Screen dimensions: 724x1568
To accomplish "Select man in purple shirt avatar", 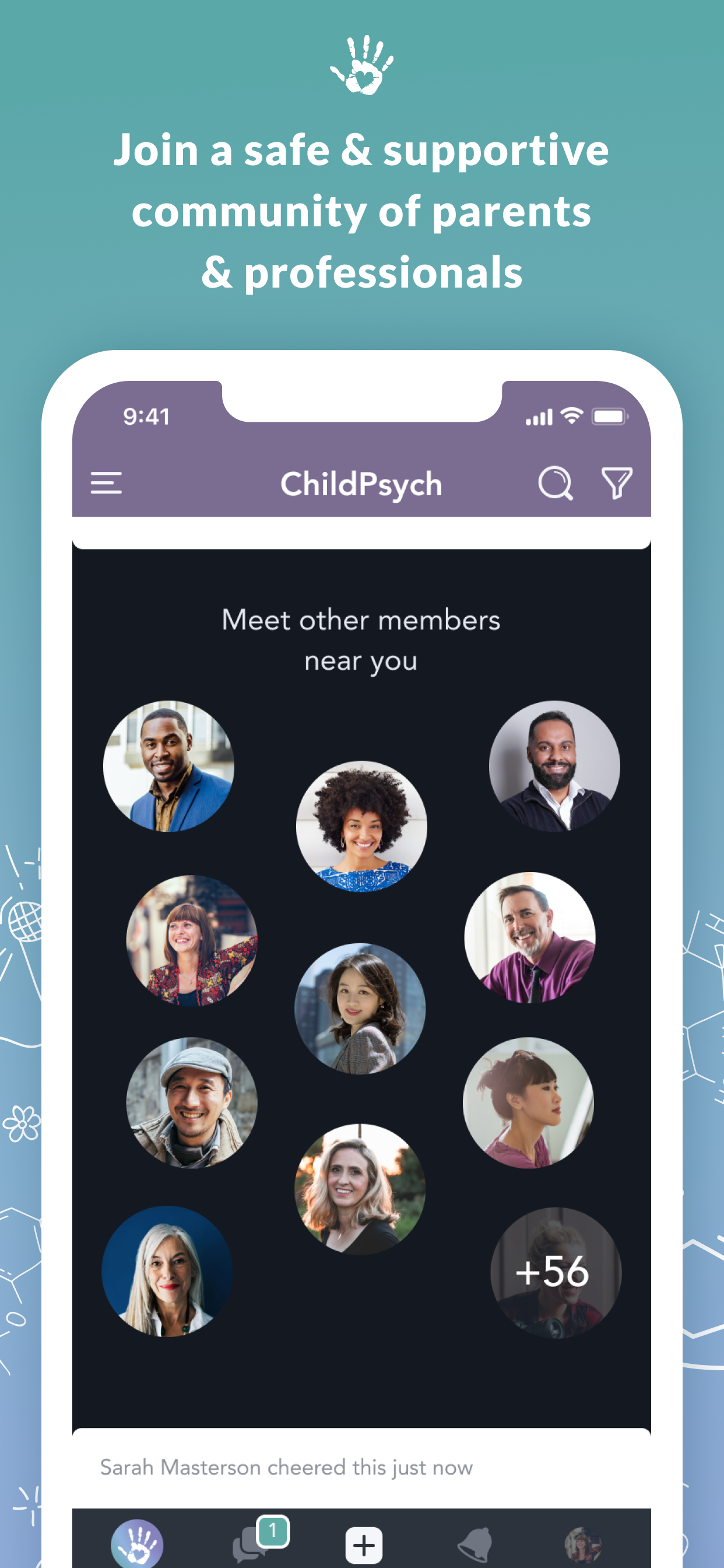I will [x=529, y=937].
